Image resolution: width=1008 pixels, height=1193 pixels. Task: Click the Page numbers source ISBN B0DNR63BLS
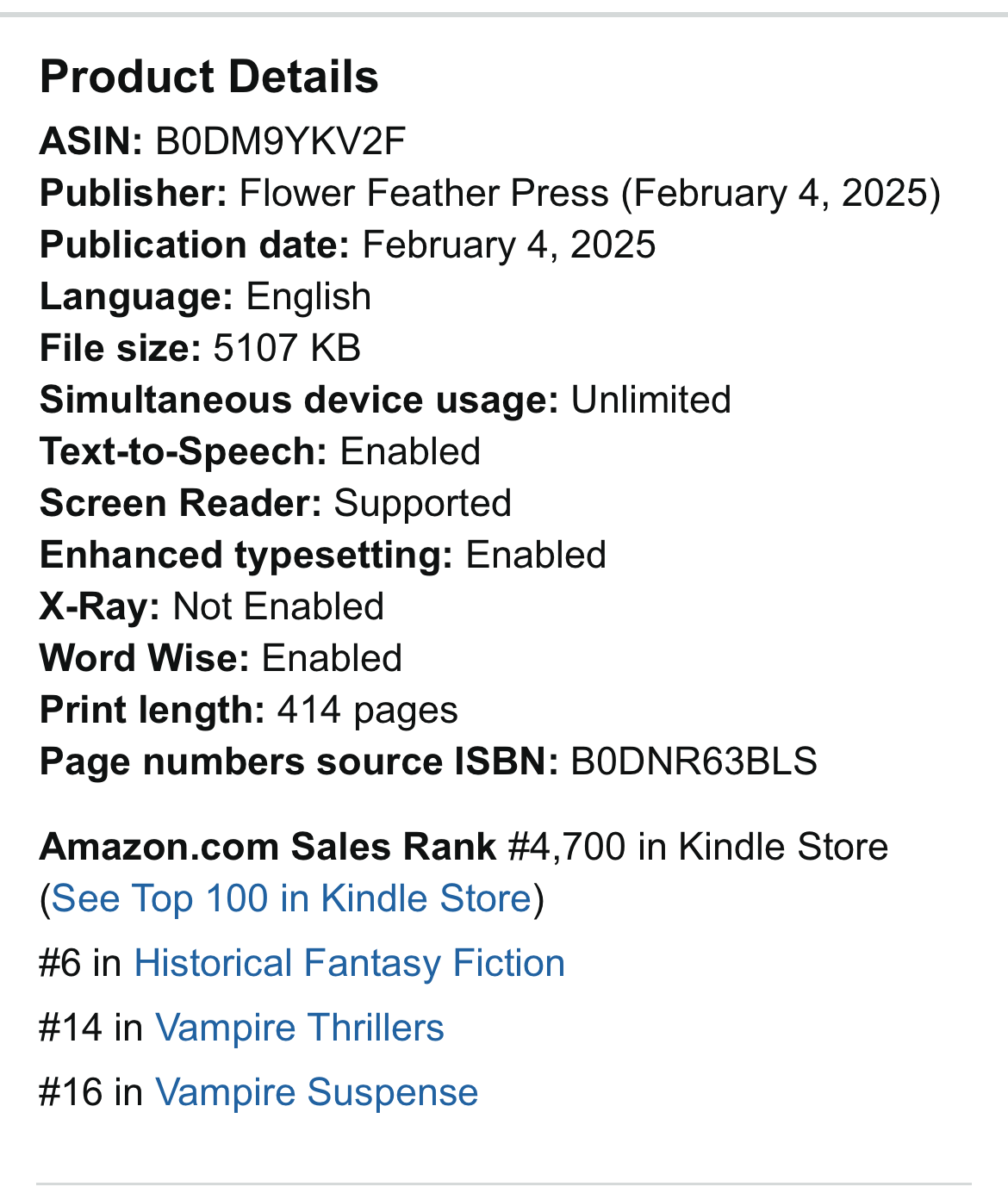click(694, 761)
